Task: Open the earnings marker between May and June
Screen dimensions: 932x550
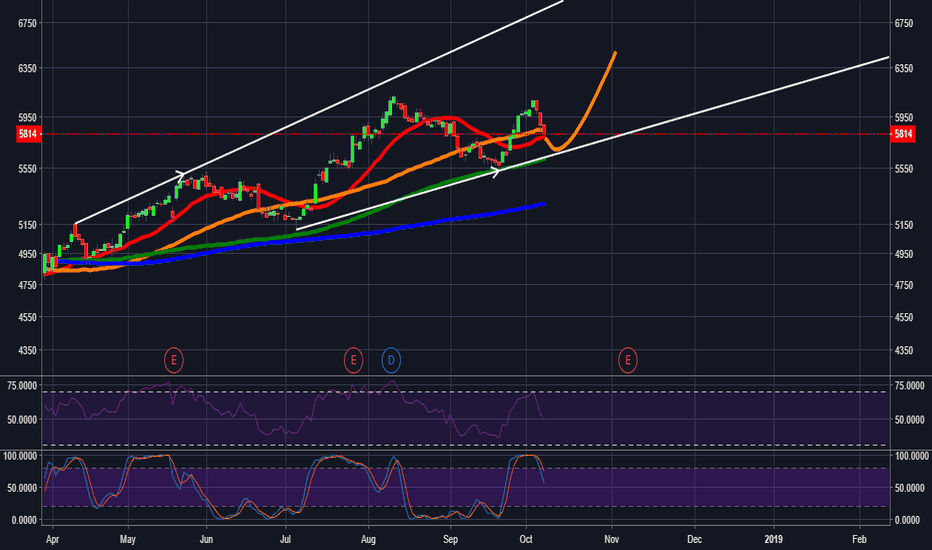Action: (x=174, y=360)
